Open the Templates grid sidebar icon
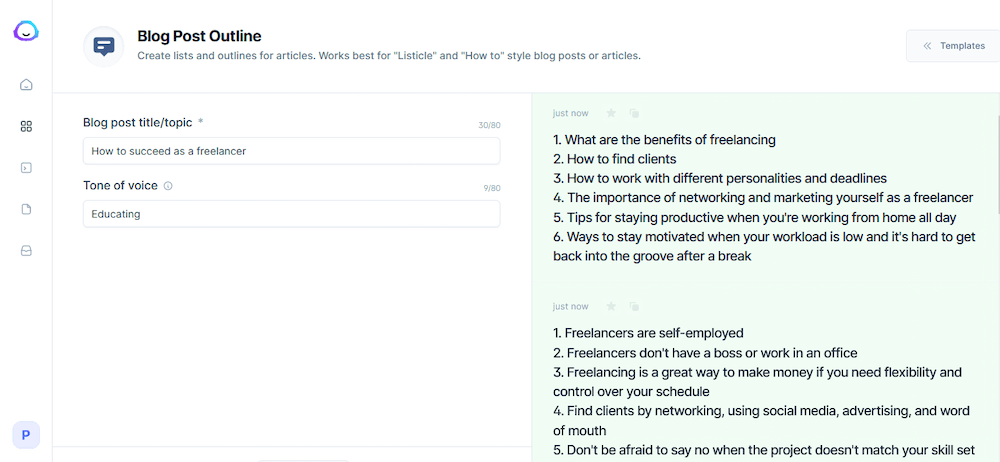This screenshot has width=1000, height=462. (26, 126)
